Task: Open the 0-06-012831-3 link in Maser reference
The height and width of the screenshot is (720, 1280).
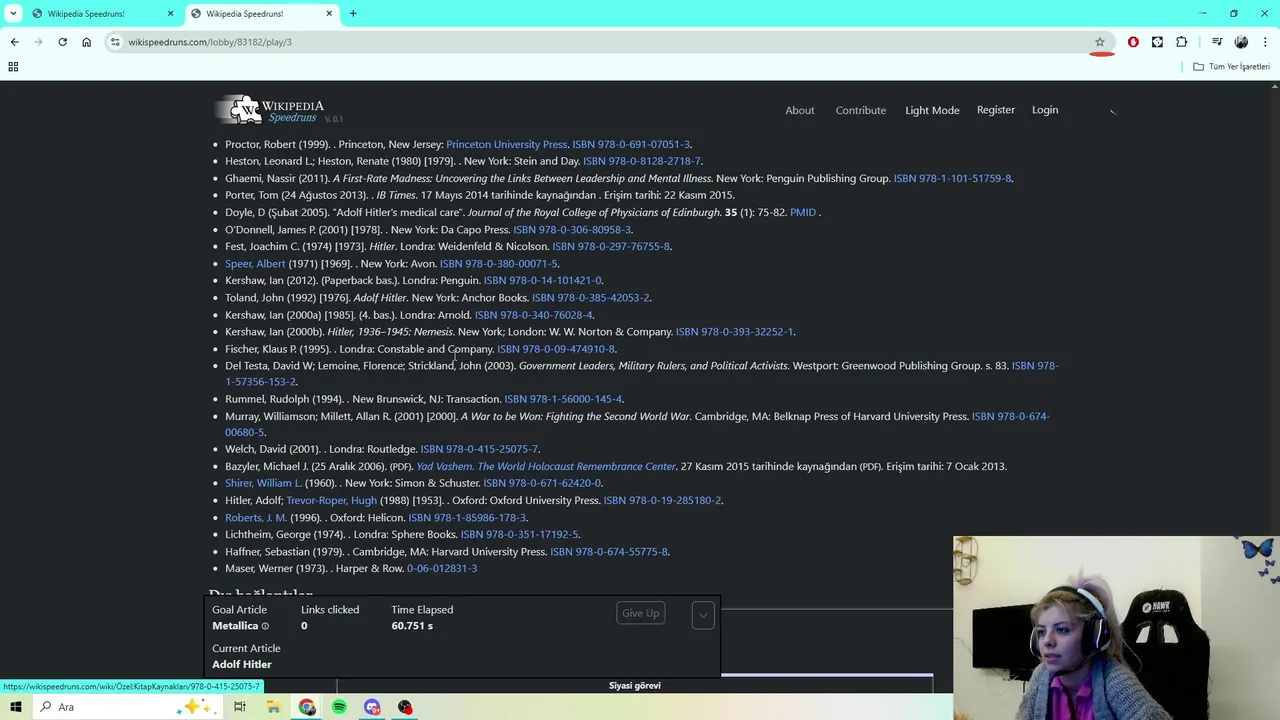Action: [442, 569]
